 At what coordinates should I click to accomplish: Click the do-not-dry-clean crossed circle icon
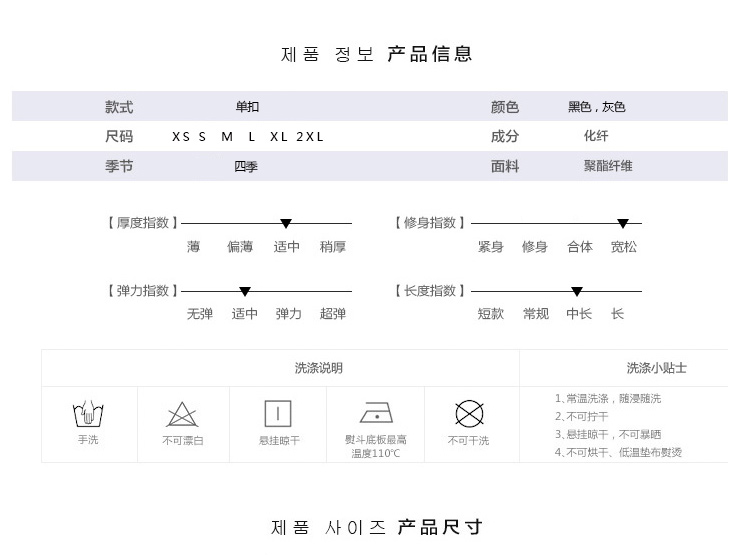click(469, 413)
